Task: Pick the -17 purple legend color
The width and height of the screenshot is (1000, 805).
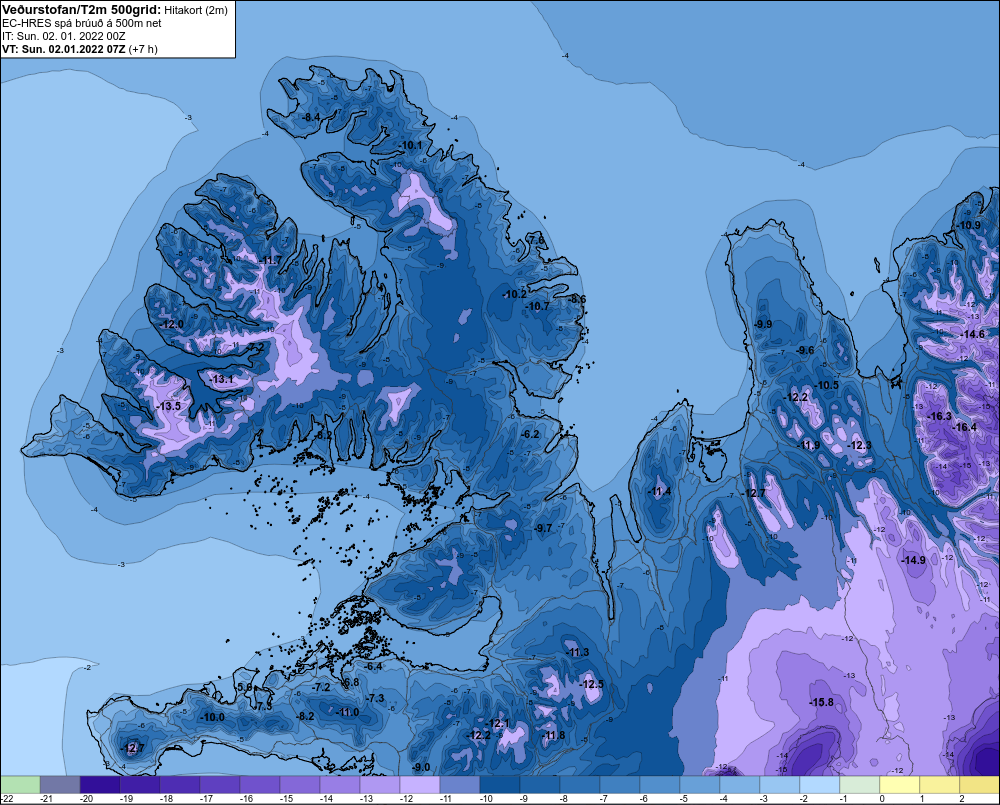Action: tap(219, 784)
